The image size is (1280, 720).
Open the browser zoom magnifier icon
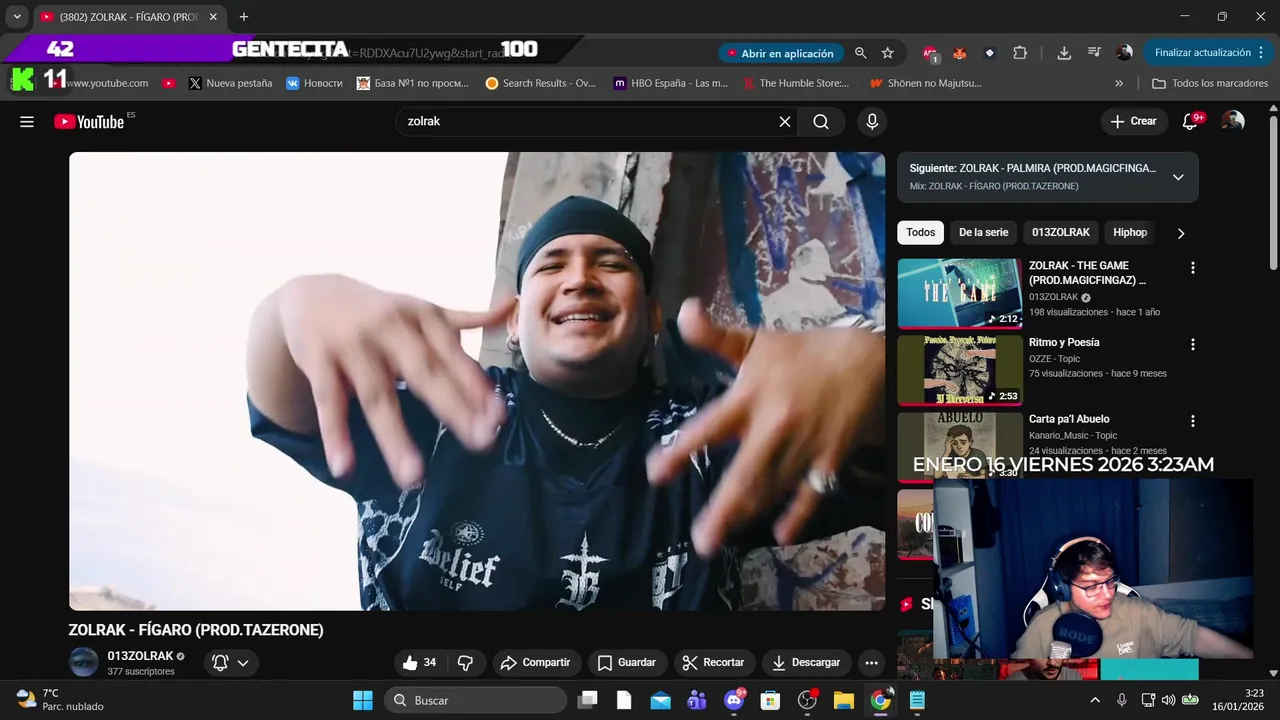pyautogui.click(x=861, y=53)
